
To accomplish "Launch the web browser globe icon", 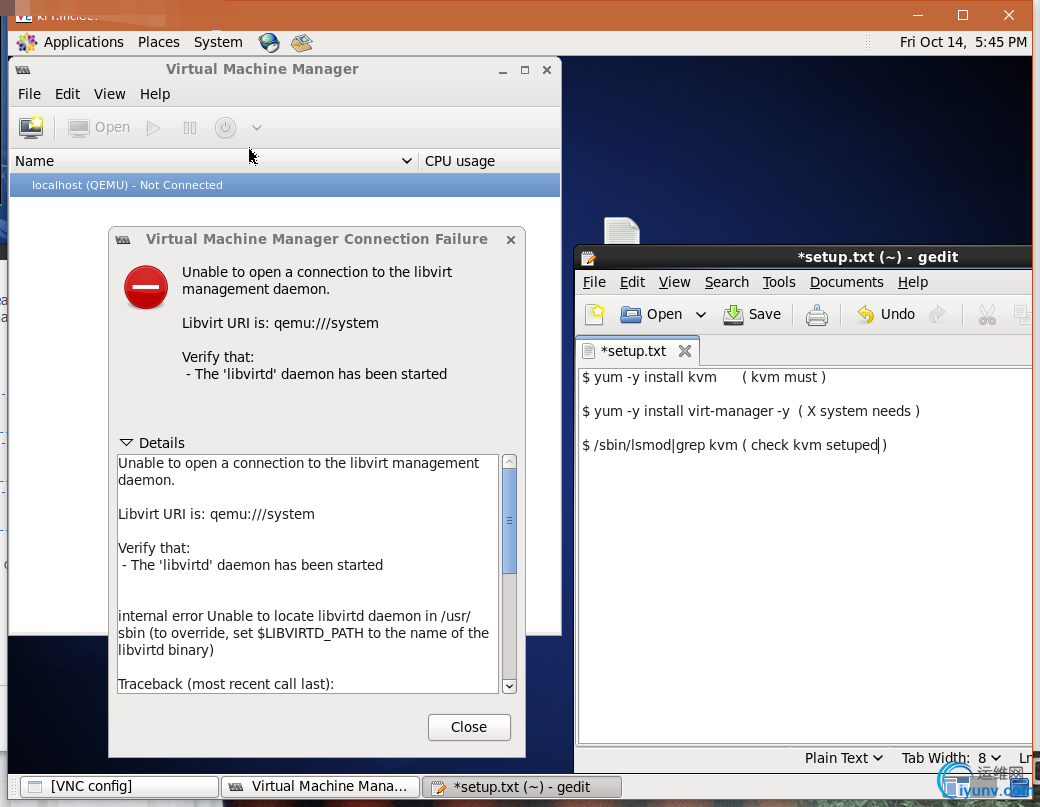I will click(x=268, y=42).
